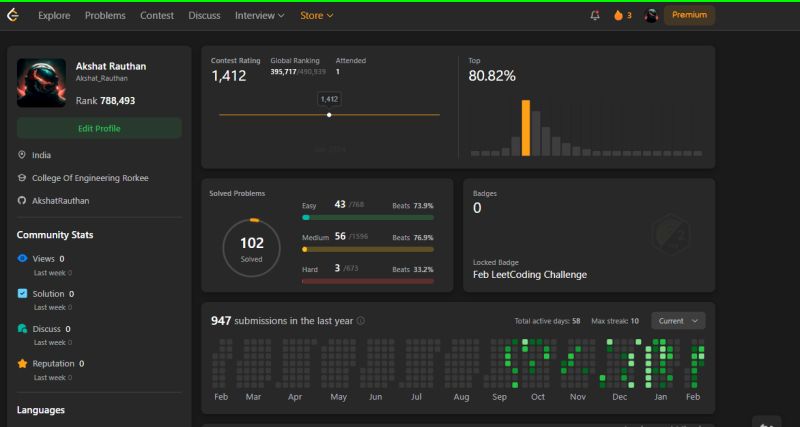Viewport: 800px width, 427px height.
Task: Click the Rank 788,493 text
Action: click(x=106, y=101)
